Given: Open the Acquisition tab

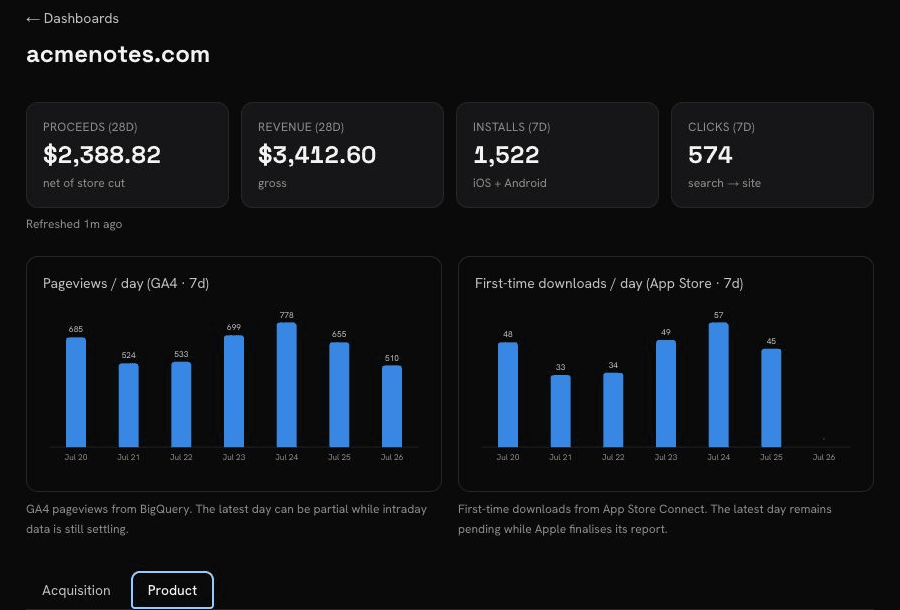Looking at the screenshot, I should (76, 590).
